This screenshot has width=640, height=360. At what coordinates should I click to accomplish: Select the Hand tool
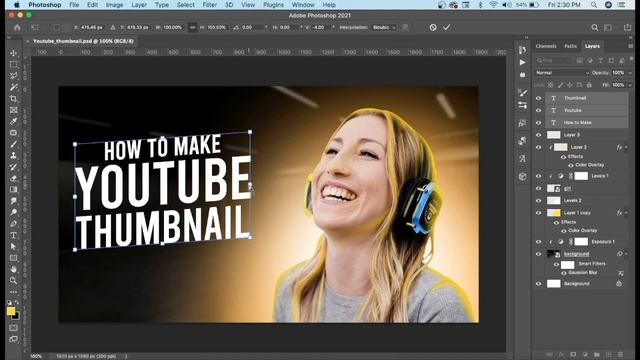tap(13, 269)
